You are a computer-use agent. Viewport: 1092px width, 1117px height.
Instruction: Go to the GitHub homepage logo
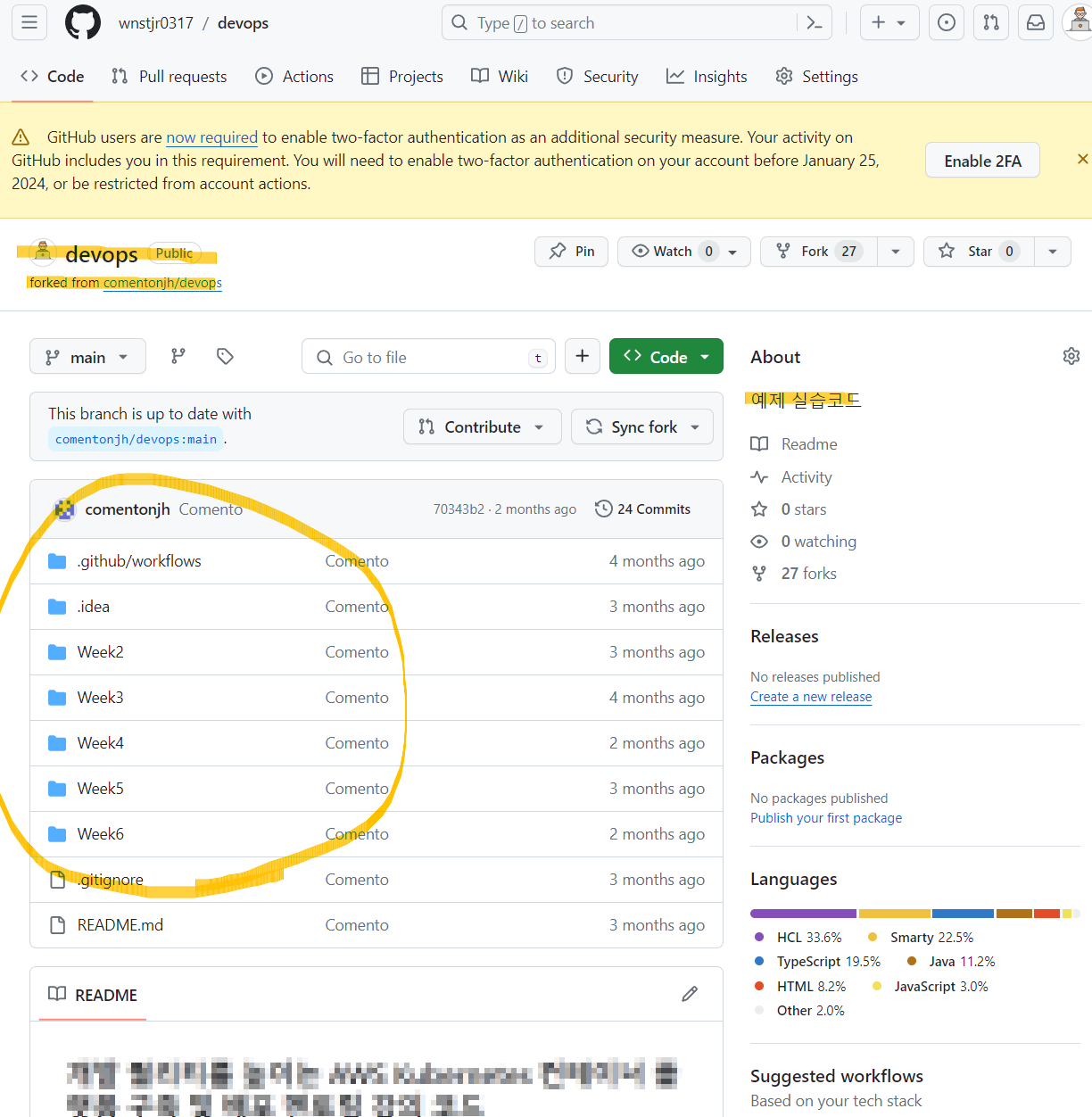pyautogui.click(x=83, y=22)
